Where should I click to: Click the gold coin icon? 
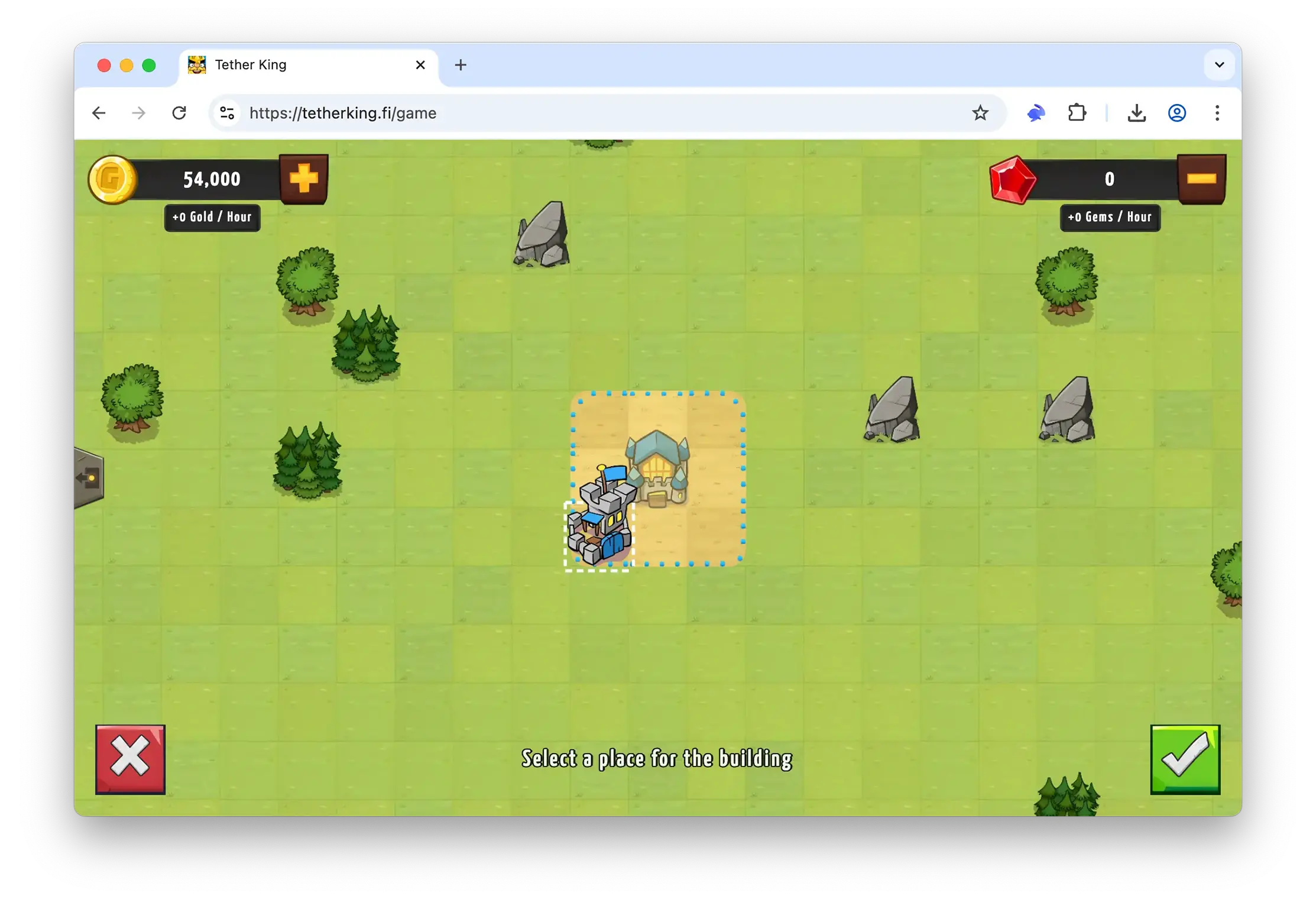[112, 179]
